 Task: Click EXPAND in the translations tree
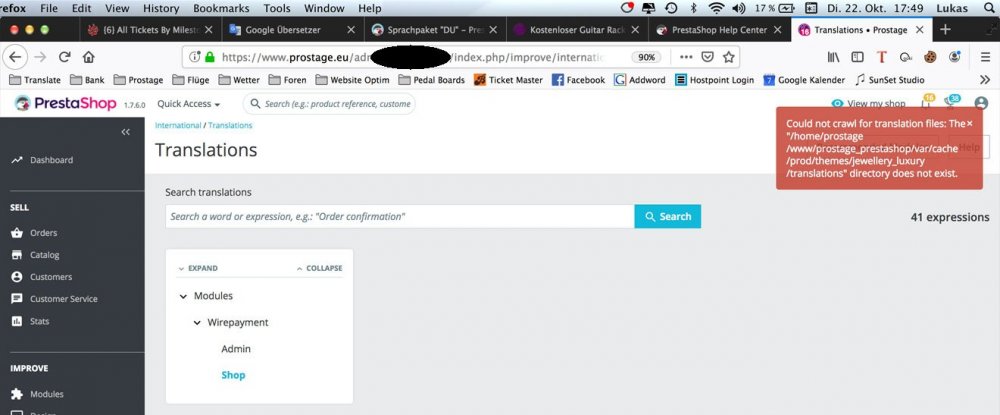[198, 268]
